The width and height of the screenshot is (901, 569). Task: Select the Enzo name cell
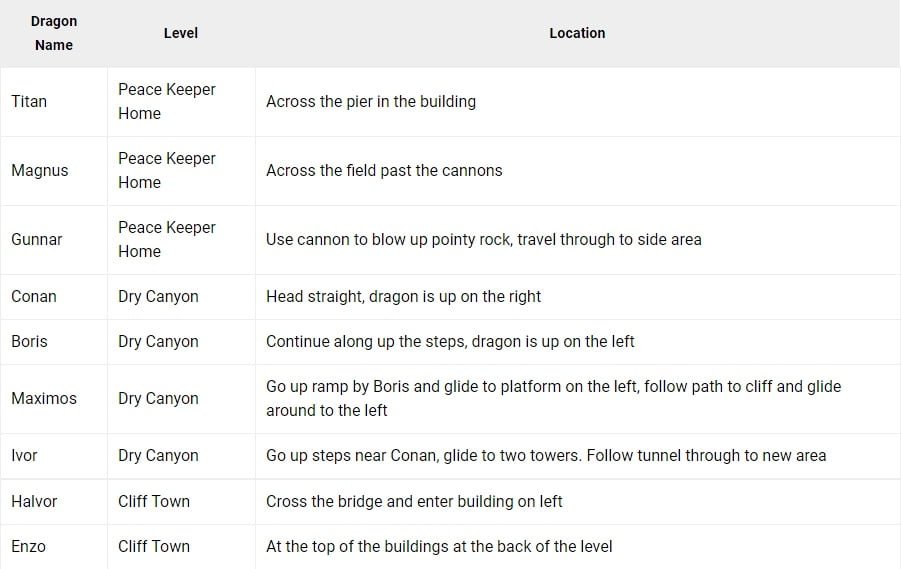28,546
